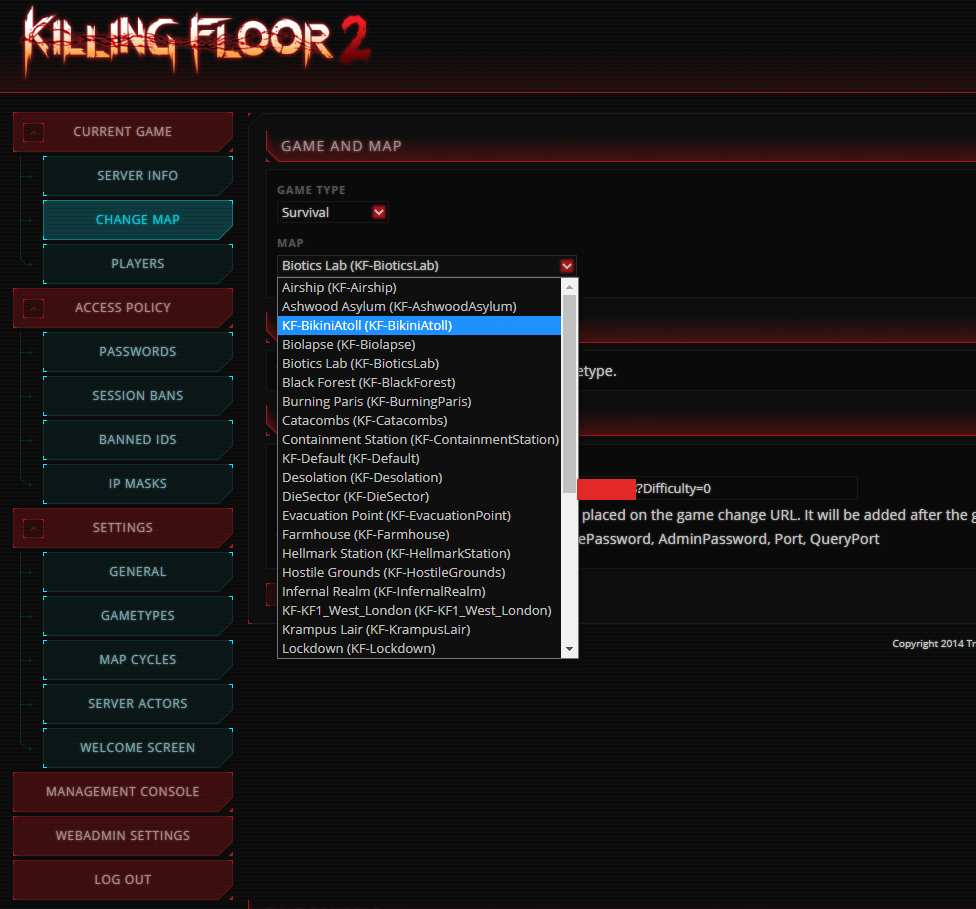Click the map list scrollbar thumb
The image size is (976, 909).
pos(569,394)
